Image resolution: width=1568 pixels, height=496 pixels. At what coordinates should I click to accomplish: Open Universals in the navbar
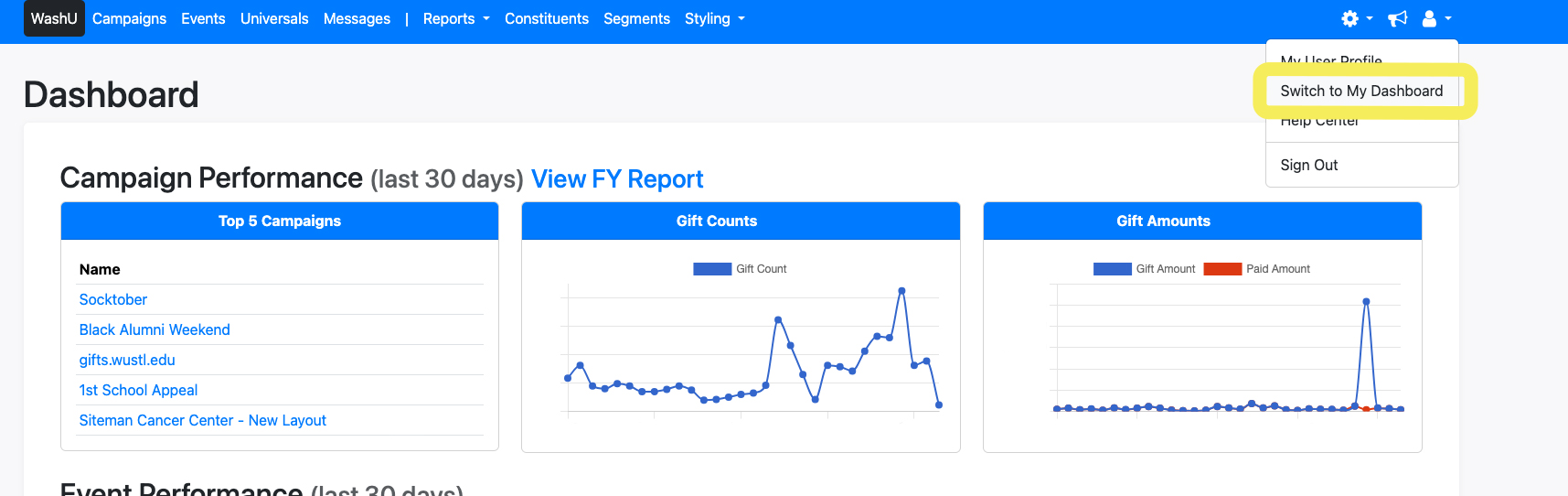274,18
